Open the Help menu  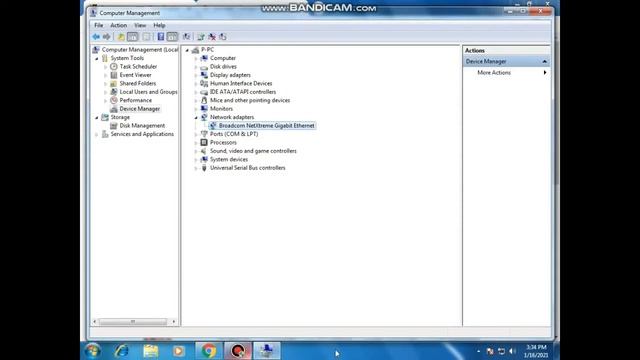click(x=159, y=25)
